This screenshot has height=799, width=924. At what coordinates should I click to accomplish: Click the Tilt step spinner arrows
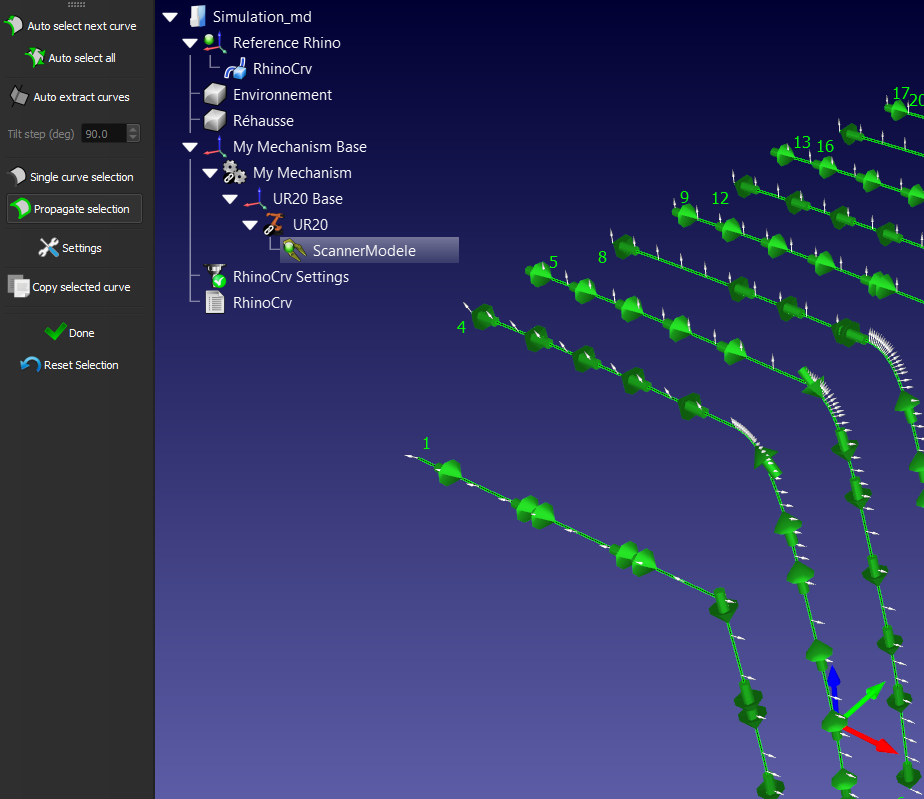pos(134,133)
